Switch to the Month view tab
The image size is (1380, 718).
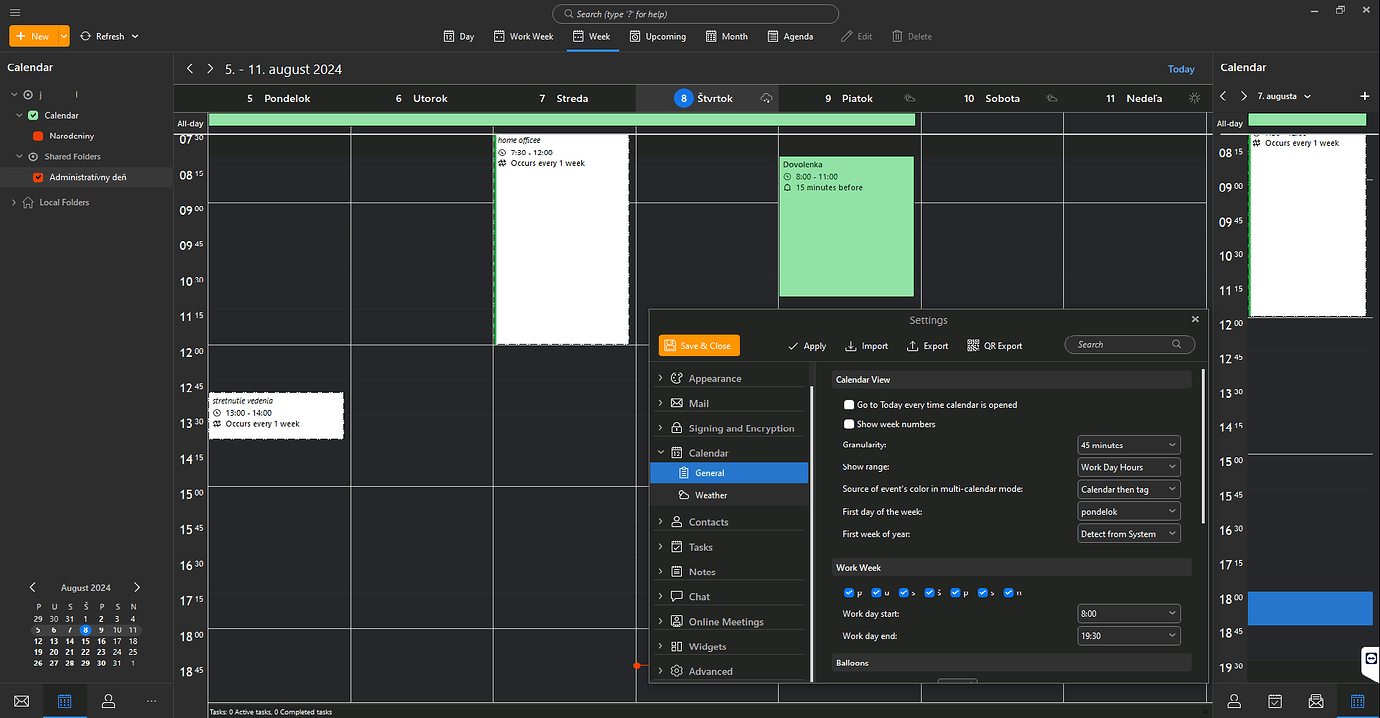[726, 36]
